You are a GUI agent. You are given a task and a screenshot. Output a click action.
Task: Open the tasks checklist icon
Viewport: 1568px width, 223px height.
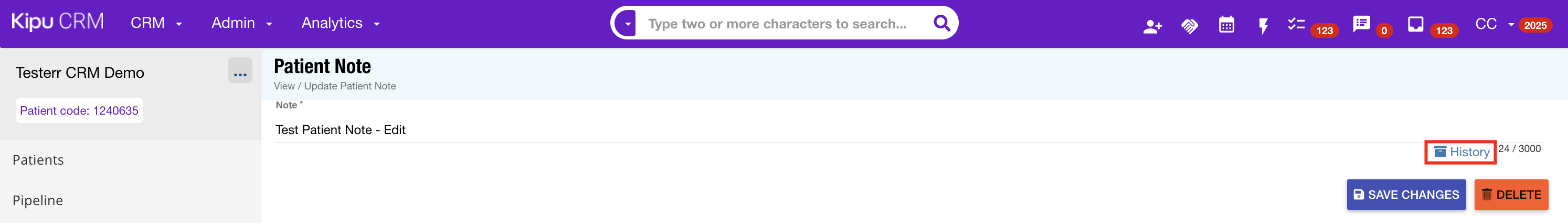(x=1296, y=24)
